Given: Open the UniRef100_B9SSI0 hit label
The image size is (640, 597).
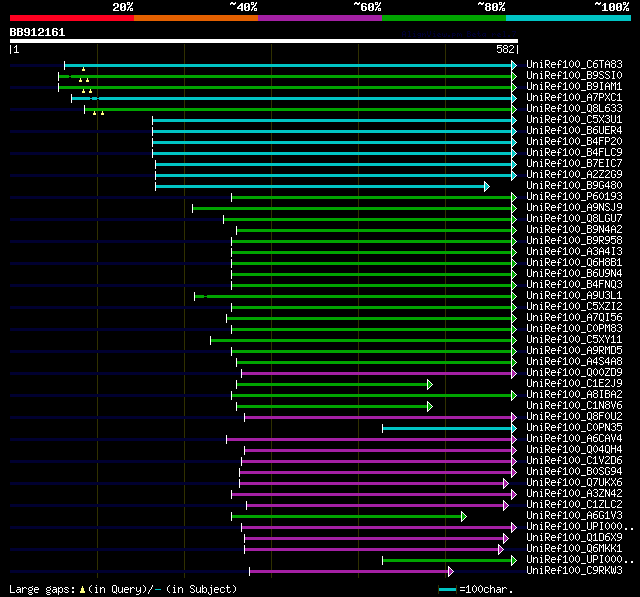Looking at the screenshot, I should pos(574,75).
